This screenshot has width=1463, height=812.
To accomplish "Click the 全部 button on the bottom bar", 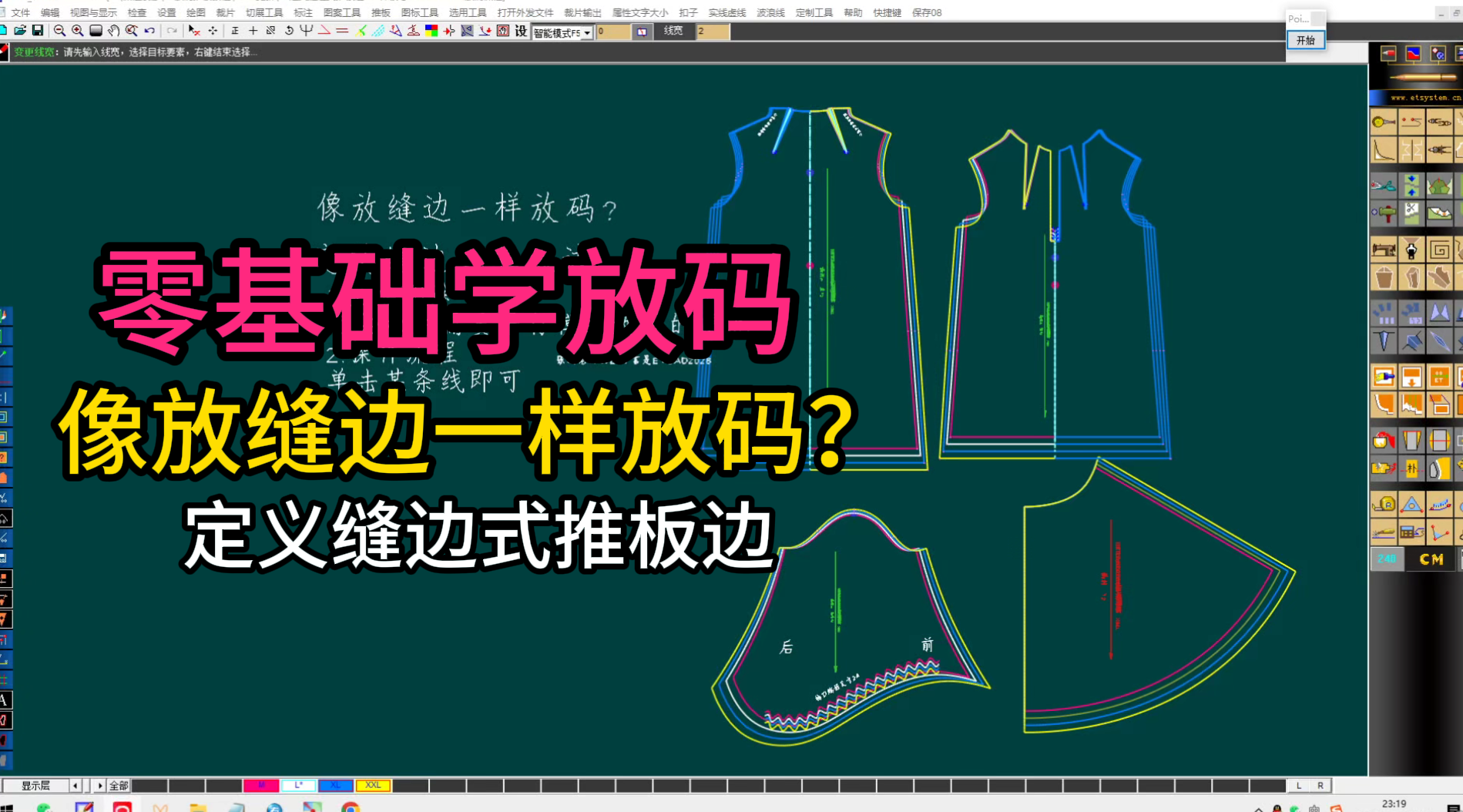I will pos(118,785).
